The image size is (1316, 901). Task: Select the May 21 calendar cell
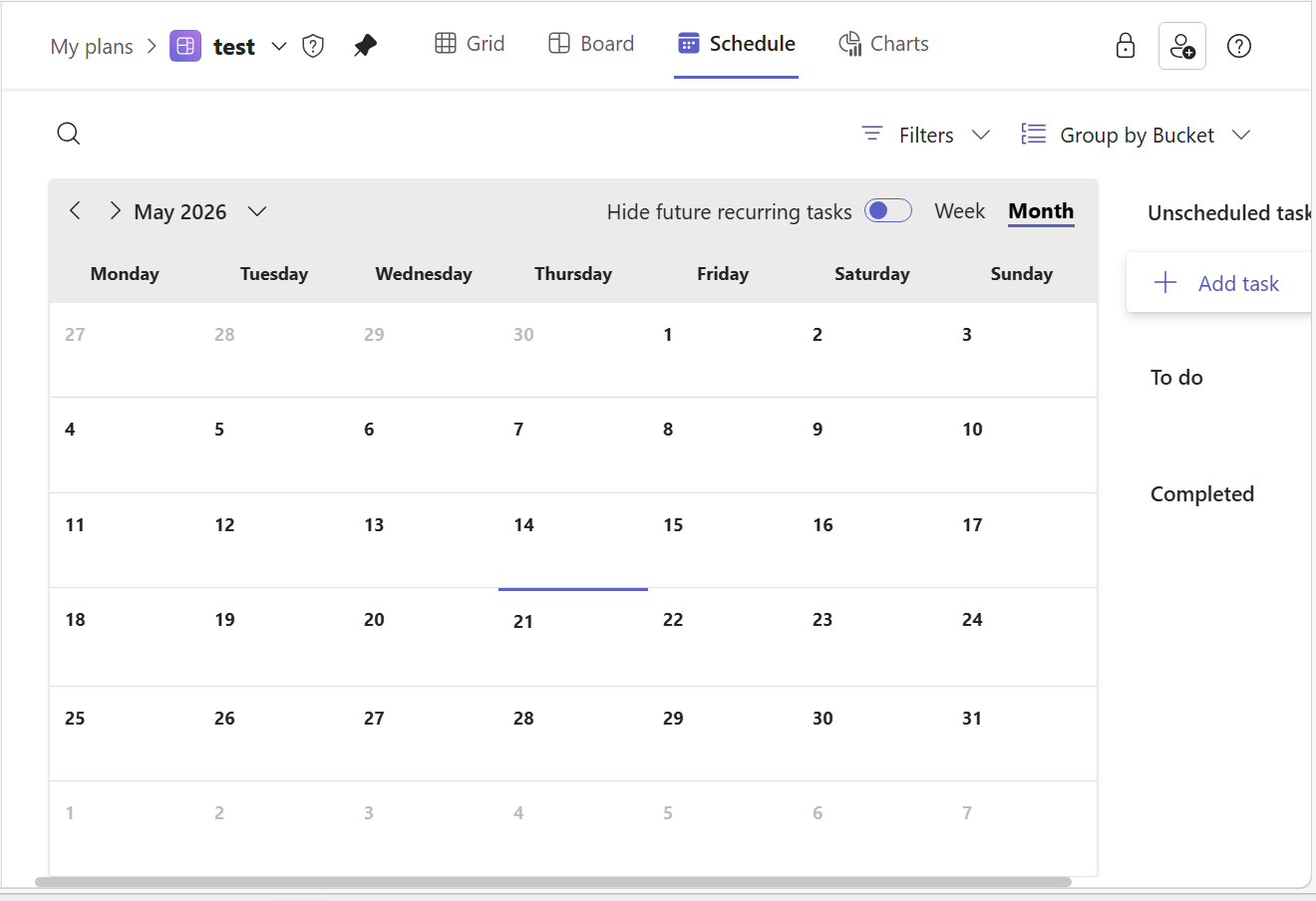tap(573, 637)
